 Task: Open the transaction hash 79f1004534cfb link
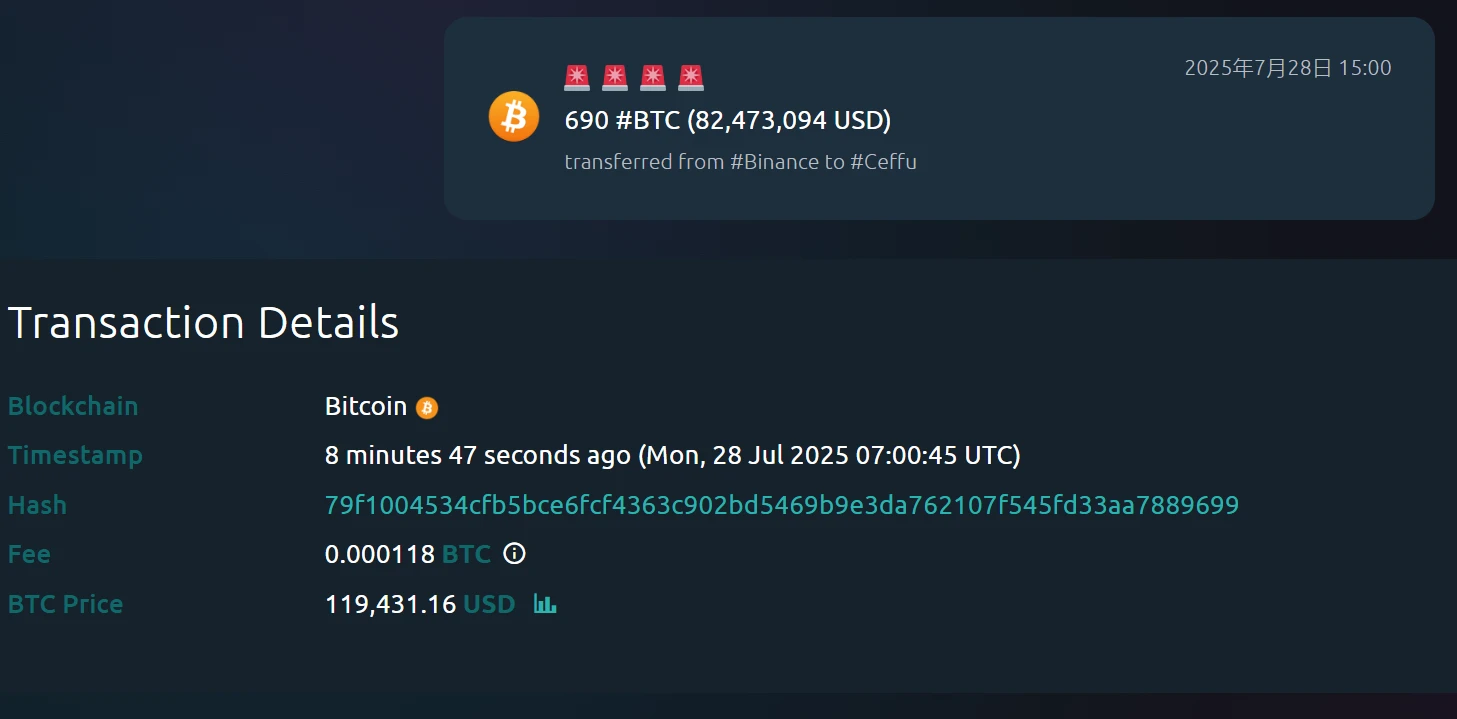pos(781,504)
